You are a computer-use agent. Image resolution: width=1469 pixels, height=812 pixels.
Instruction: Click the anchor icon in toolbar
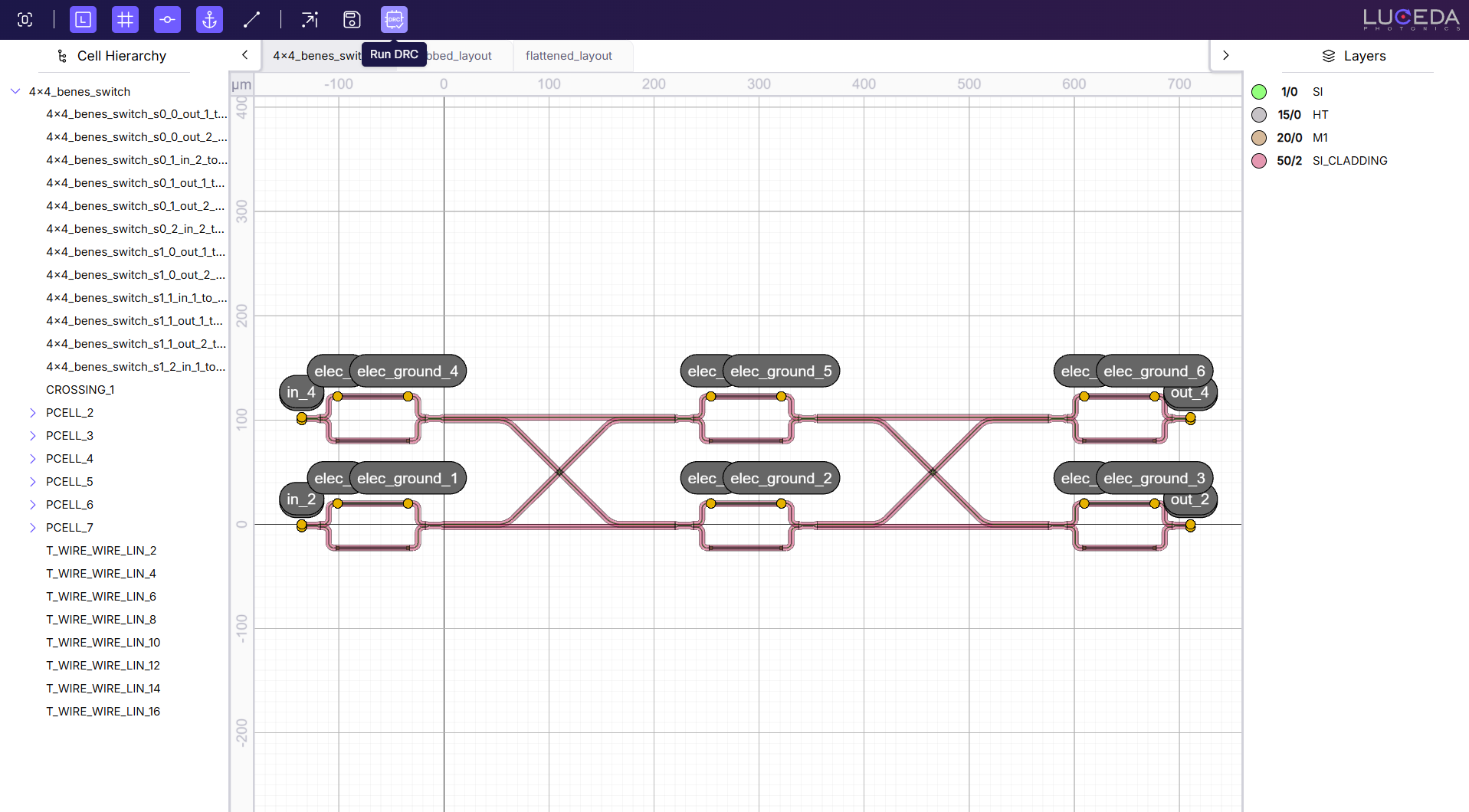coord(209,20)
